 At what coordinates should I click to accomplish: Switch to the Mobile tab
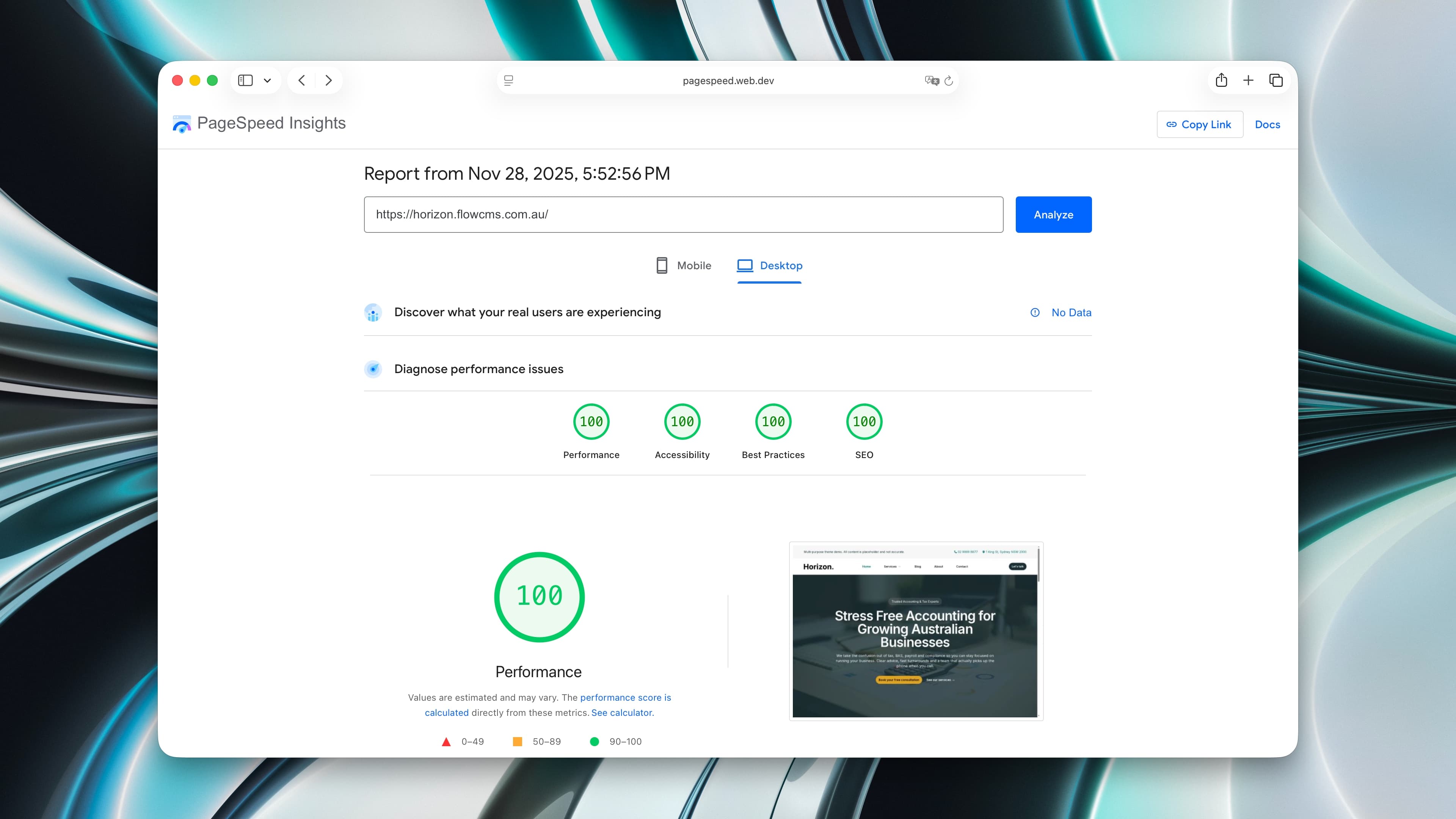click(x=683, y=265)
